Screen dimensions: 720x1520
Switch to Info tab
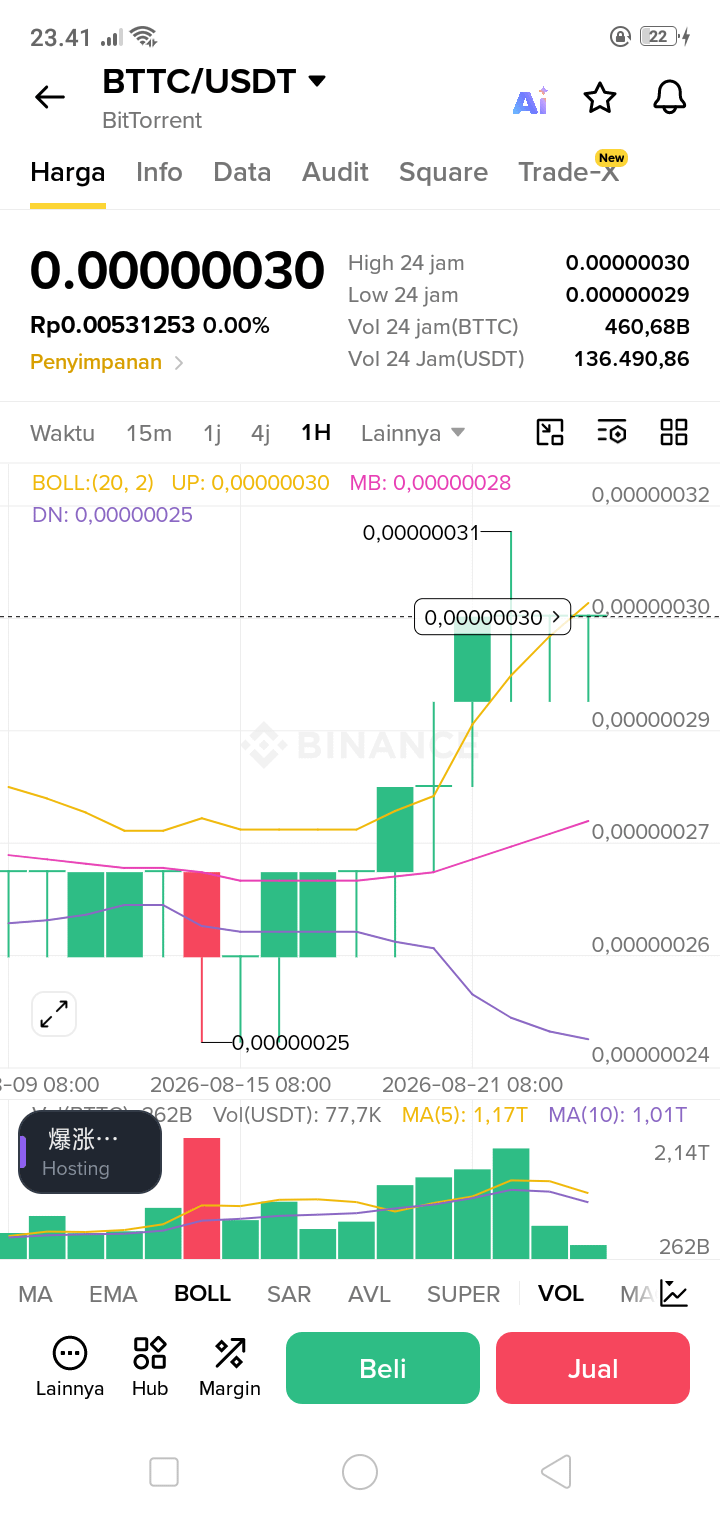pyautogui.click(x=159, y=172)
